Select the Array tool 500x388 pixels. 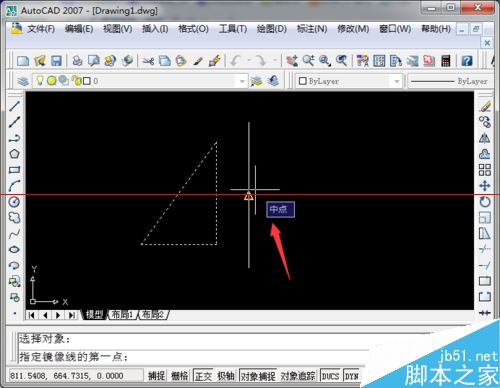(485, 170)
